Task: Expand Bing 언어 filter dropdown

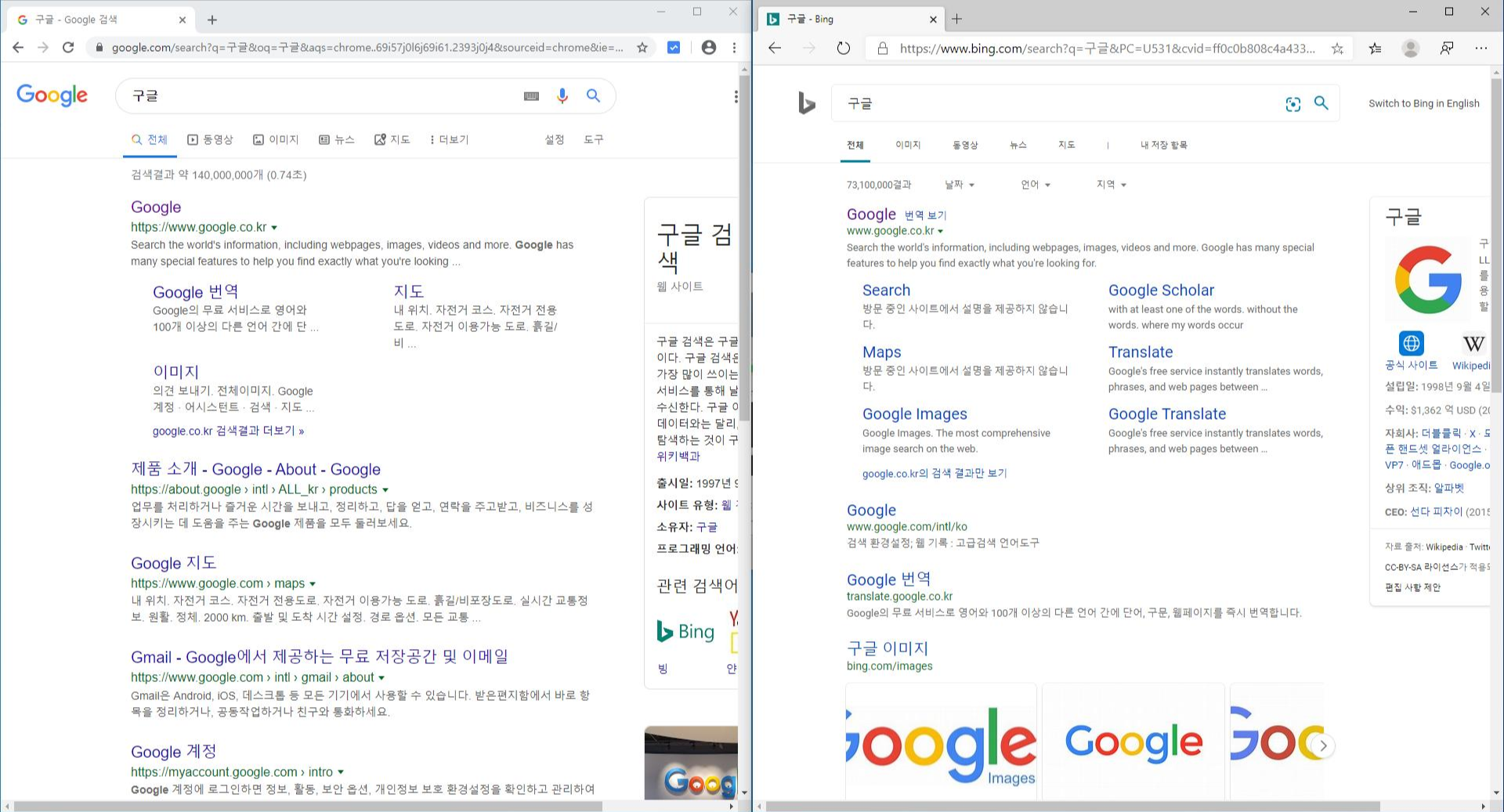Action: (x=1036, y=185)
